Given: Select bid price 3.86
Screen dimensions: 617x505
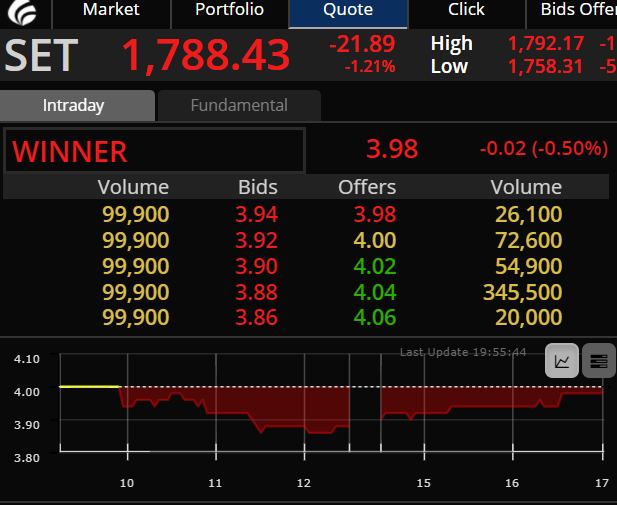Looking at the screenshot, I should point(257,317).
